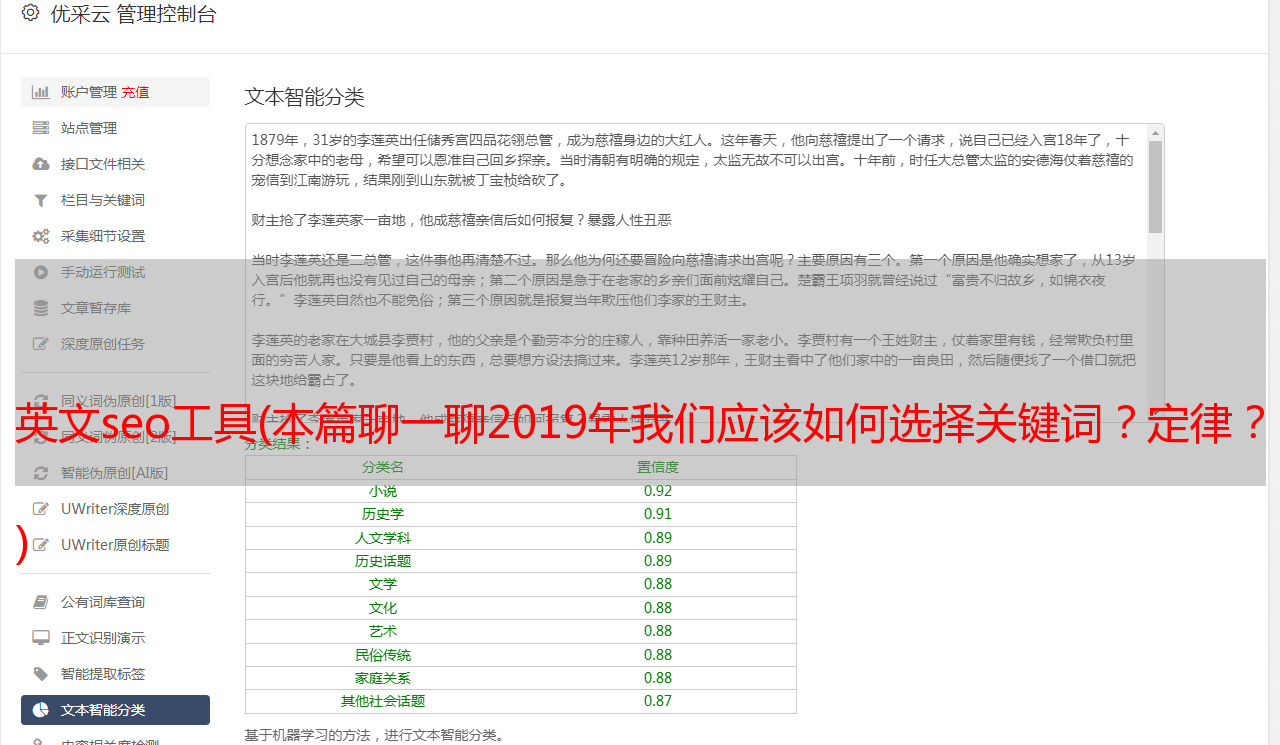The image size is (1280, 745).
Task: Click the server icon for 站点管理
Action: tap(41, 128)
